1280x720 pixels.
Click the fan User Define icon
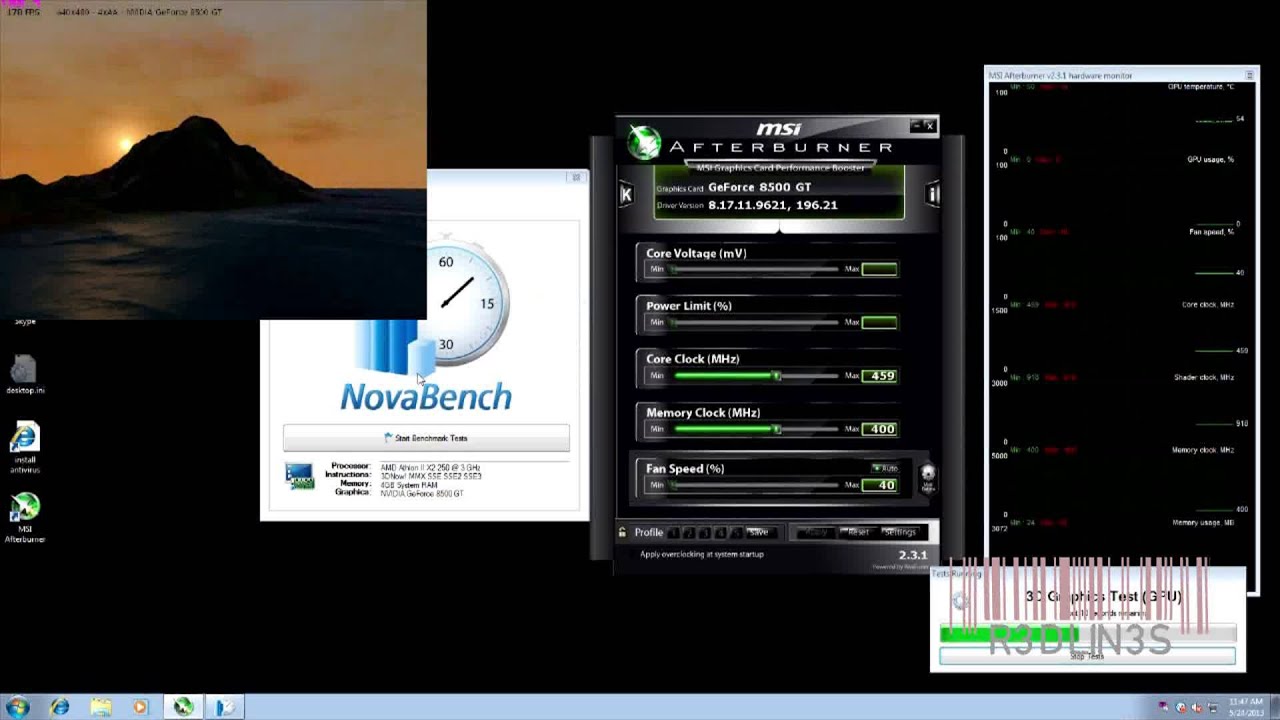point(928,477)
